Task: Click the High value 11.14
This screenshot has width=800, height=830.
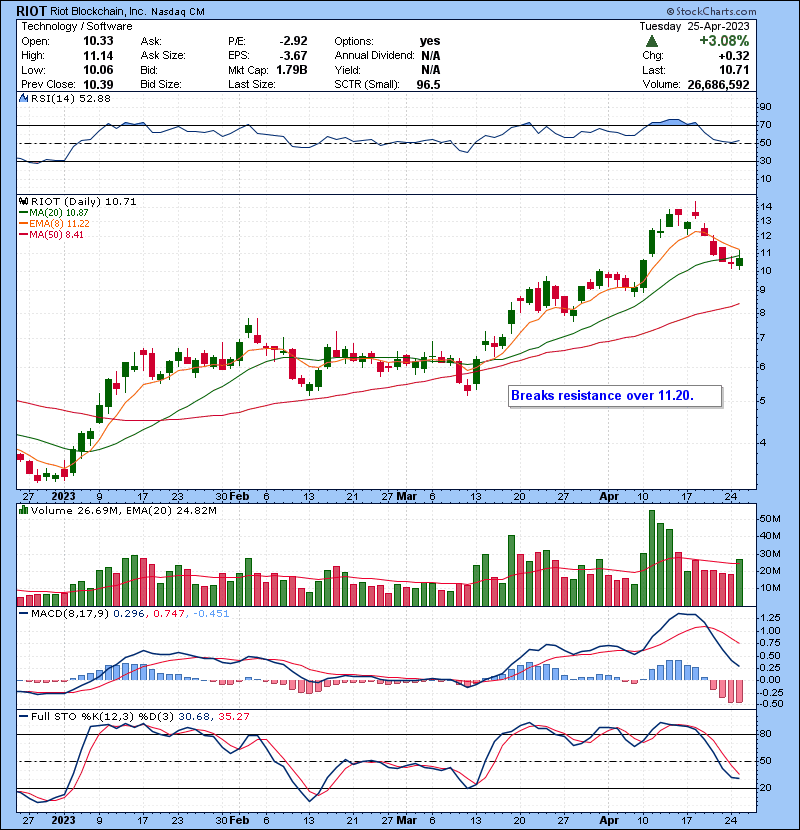Action: click(98, 56)
